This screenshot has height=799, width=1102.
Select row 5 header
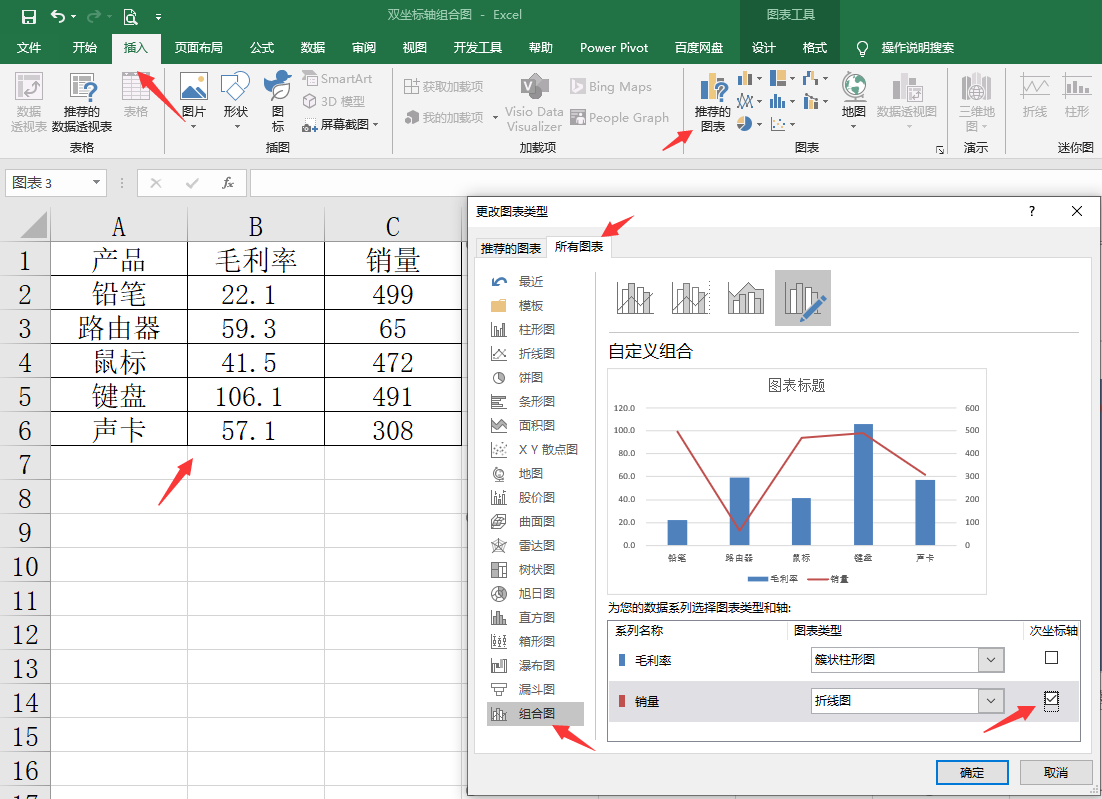[x=25, y=396]
